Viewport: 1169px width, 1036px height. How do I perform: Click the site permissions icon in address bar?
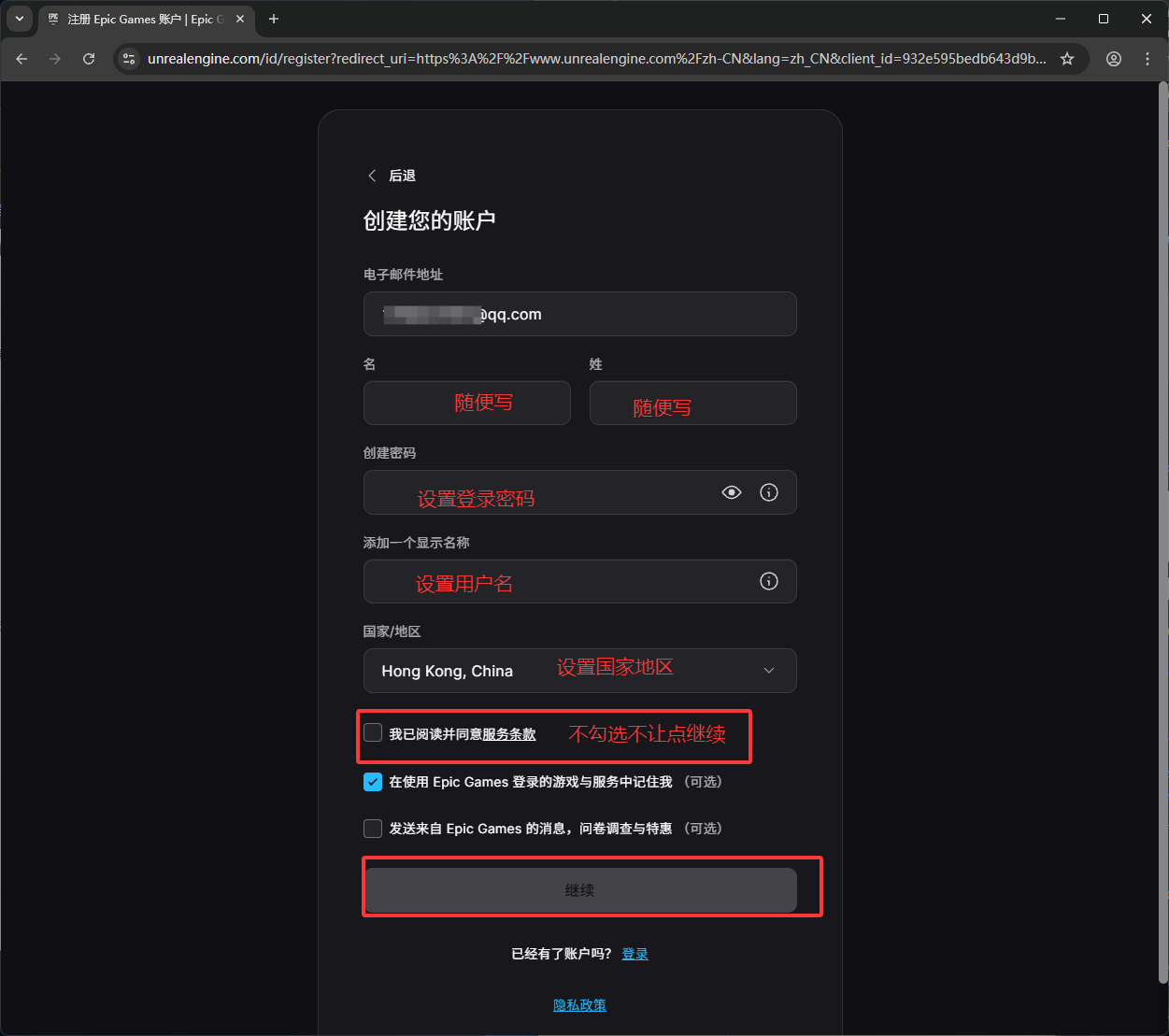click(x=128, y=58)
